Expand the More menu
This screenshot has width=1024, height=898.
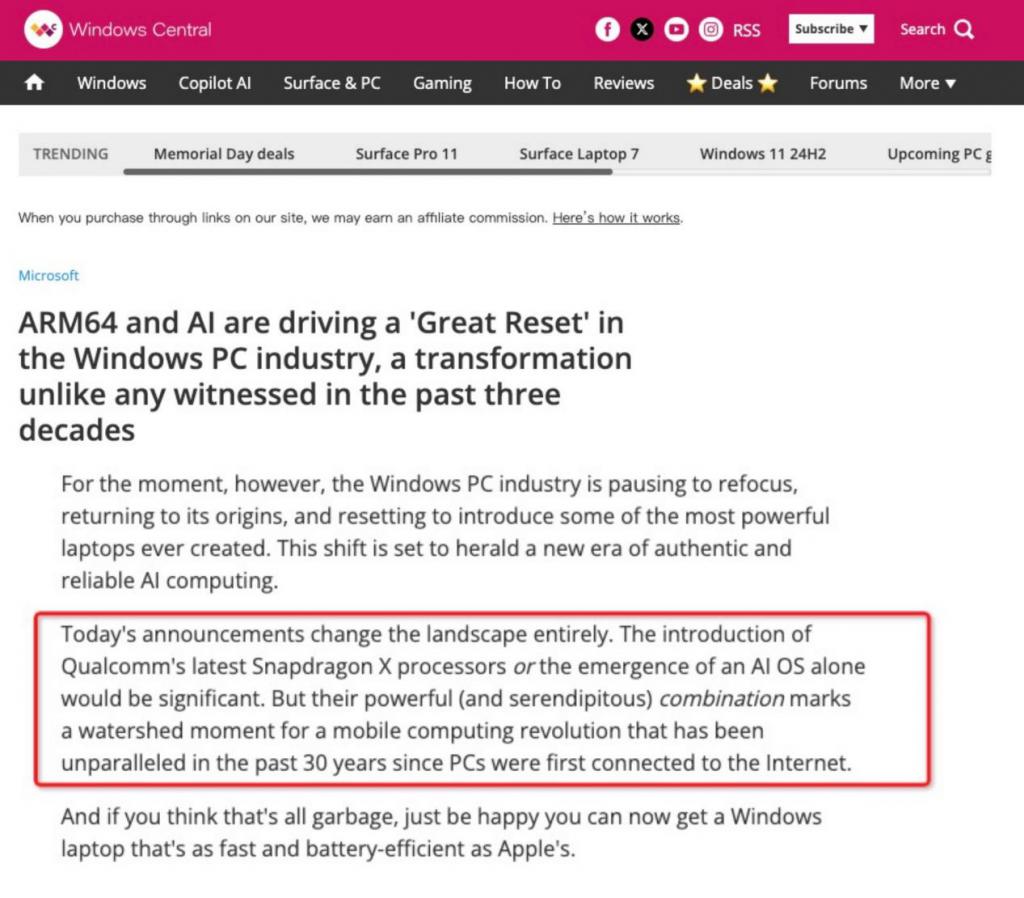[927, 83]
